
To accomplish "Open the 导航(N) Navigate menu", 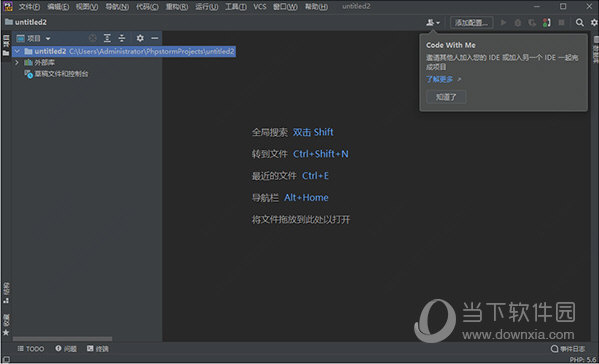I will pyautogui.click(x=117, y=7).
